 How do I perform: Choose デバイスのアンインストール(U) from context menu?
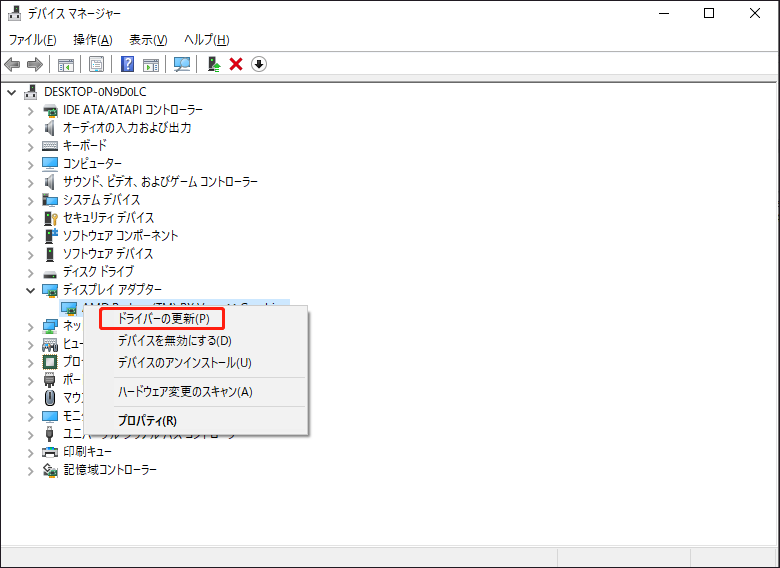point(185,363)
